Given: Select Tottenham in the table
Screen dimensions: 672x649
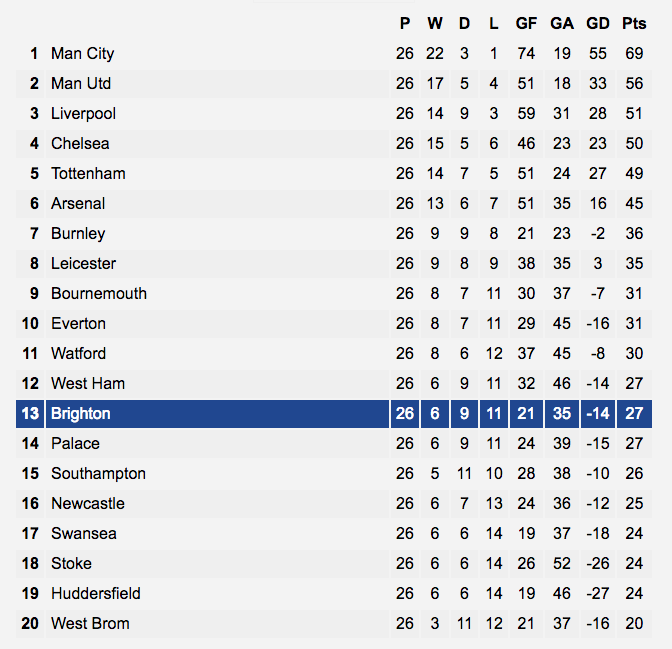Looking at the screenshot, I should pyautogui.click(x=88, y=174).
